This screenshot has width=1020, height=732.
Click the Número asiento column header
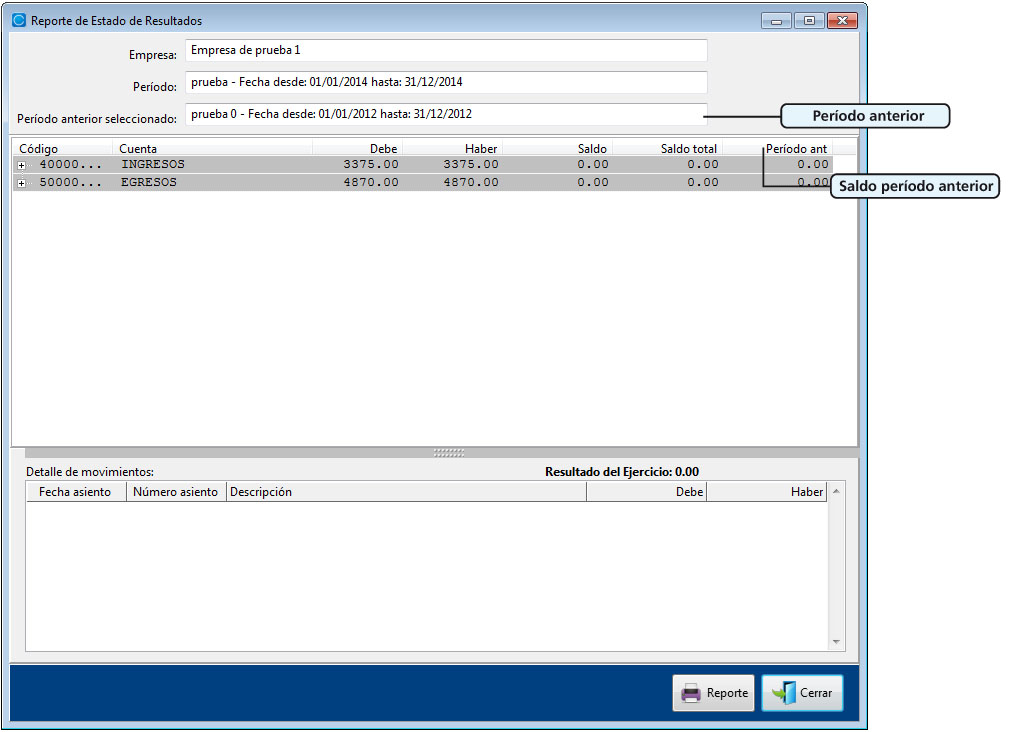pos(176,492)
